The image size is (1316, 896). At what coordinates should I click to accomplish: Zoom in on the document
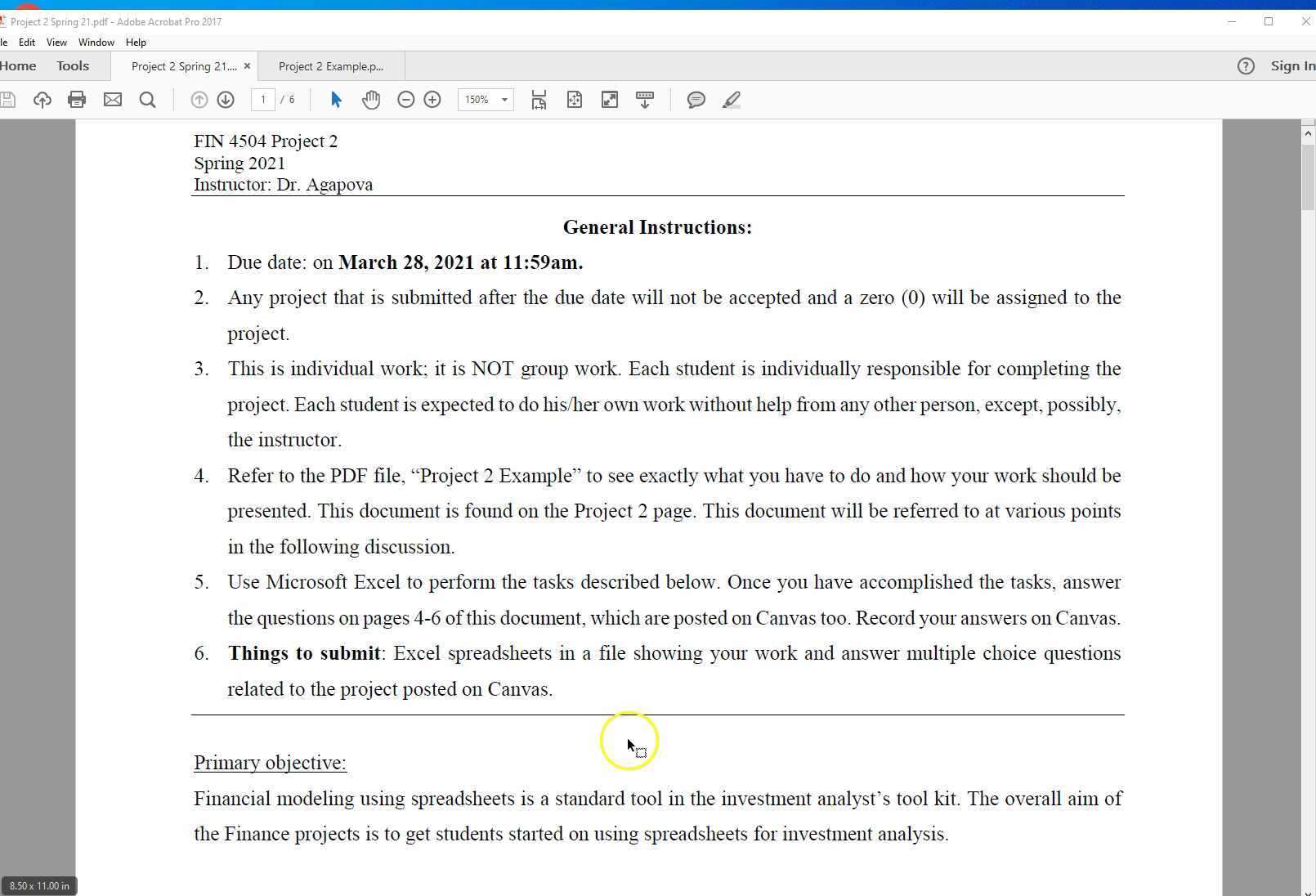point(432,100)
